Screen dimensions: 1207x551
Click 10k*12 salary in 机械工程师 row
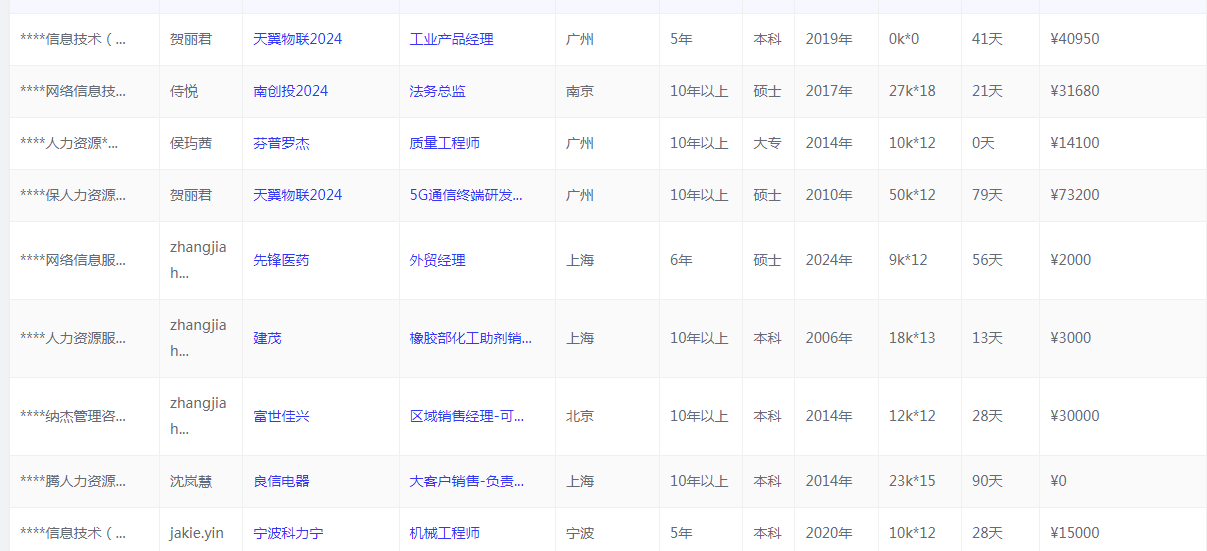912,533
